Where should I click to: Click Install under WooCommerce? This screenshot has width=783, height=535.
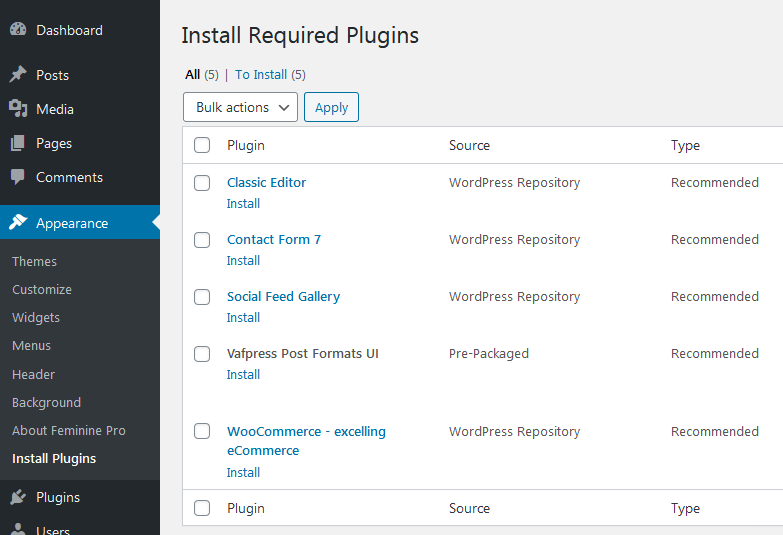(x=243, y=472)
